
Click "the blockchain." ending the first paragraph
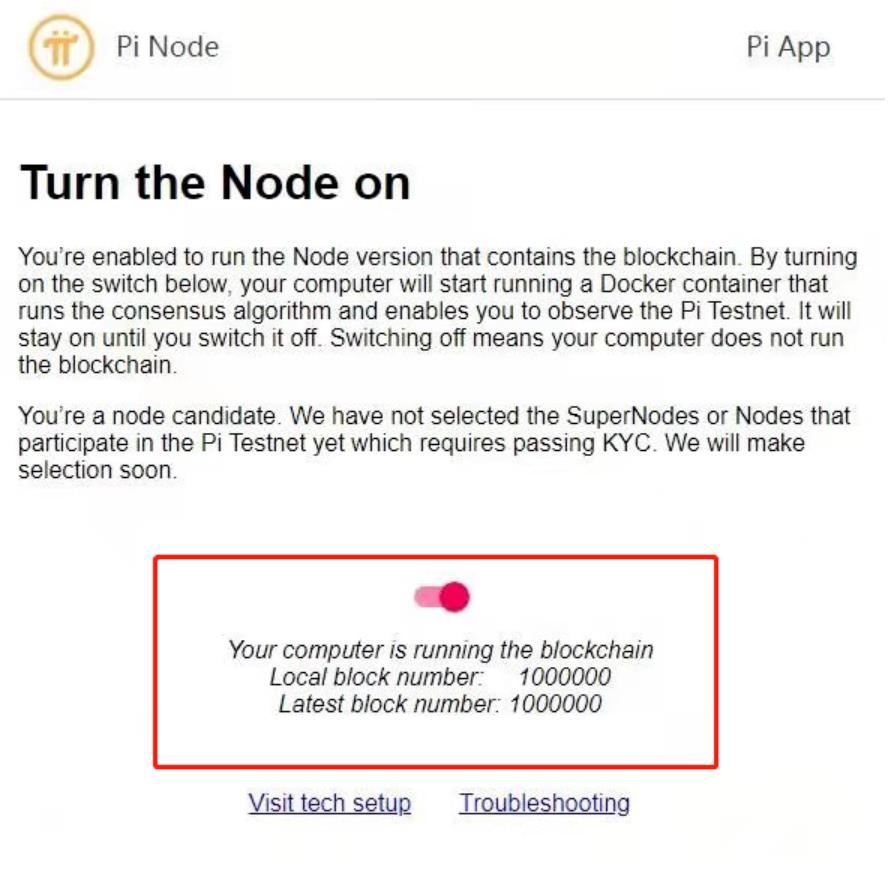tap(97, 365)
